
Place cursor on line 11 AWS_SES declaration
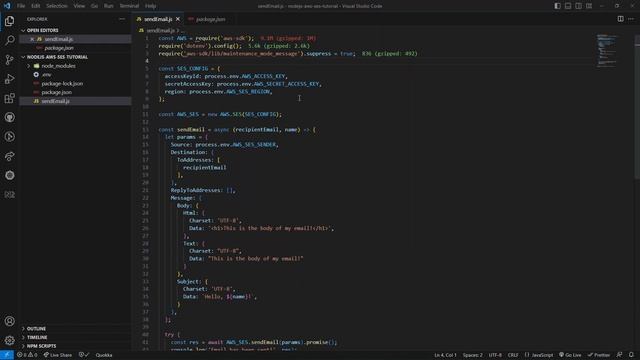(220, 114)
